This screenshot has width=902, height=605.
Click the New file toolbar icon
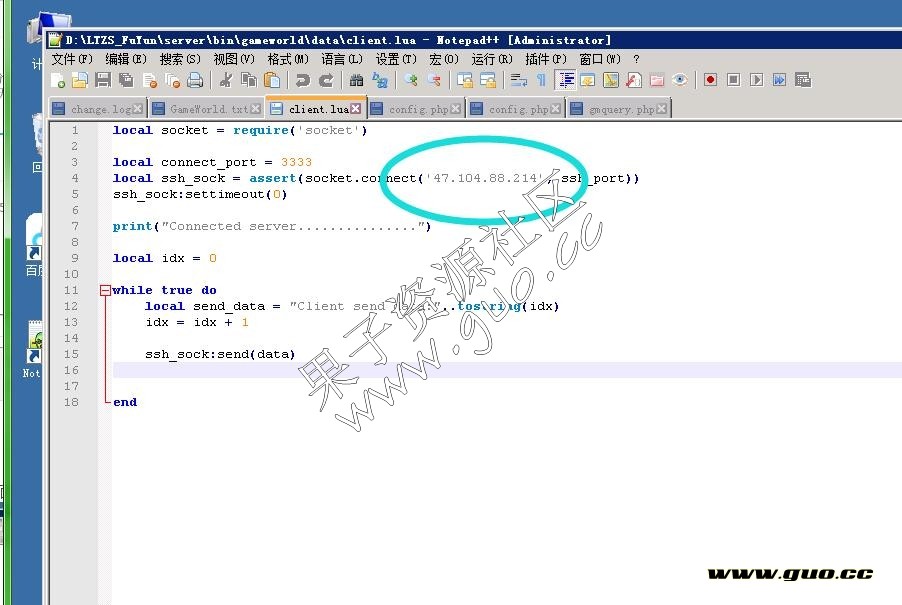point(58,80)
